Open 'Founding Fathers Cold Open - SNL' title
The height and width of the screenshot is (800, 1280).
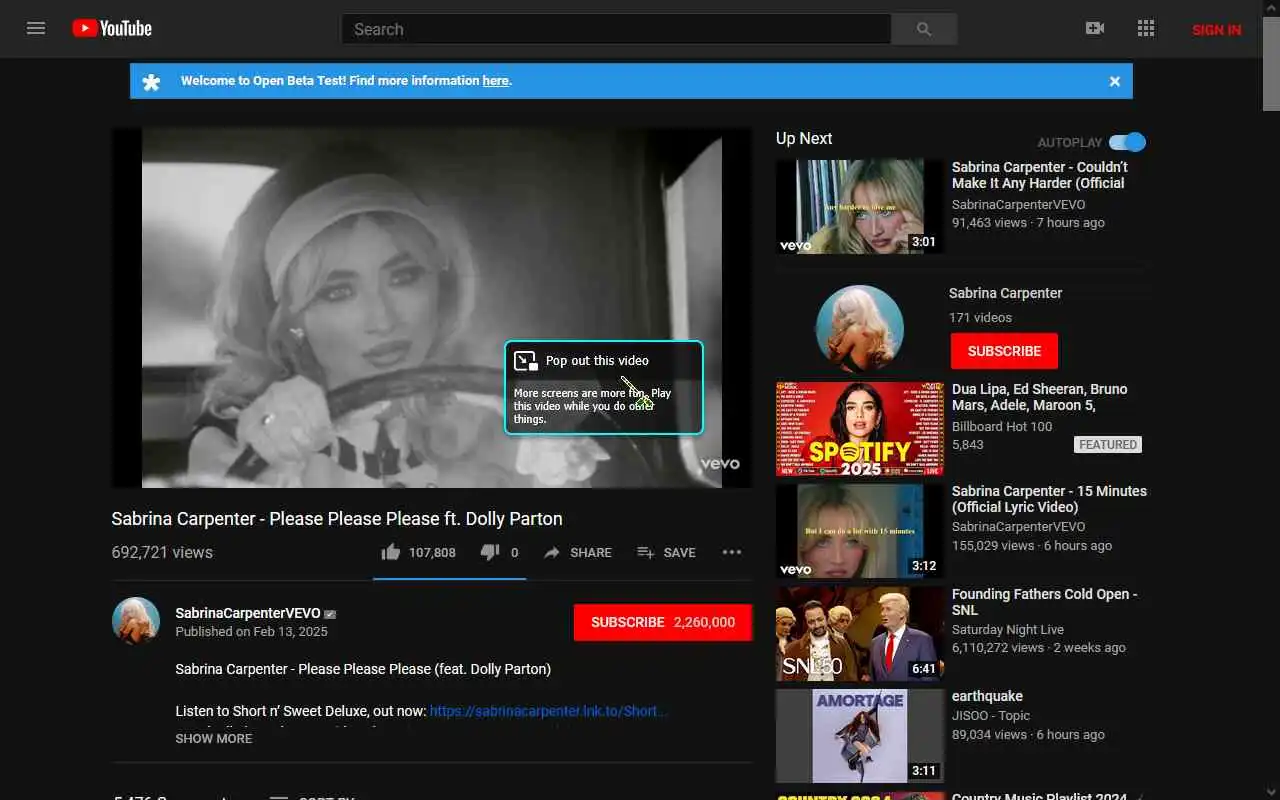(x=1045, y=602)
